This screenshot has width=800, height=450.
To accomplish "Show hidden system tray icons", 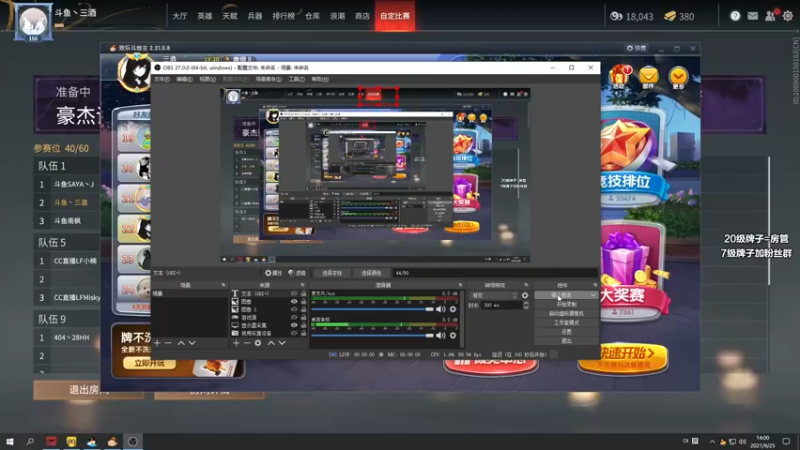I will pyautogui.click(x=712, y=441).
